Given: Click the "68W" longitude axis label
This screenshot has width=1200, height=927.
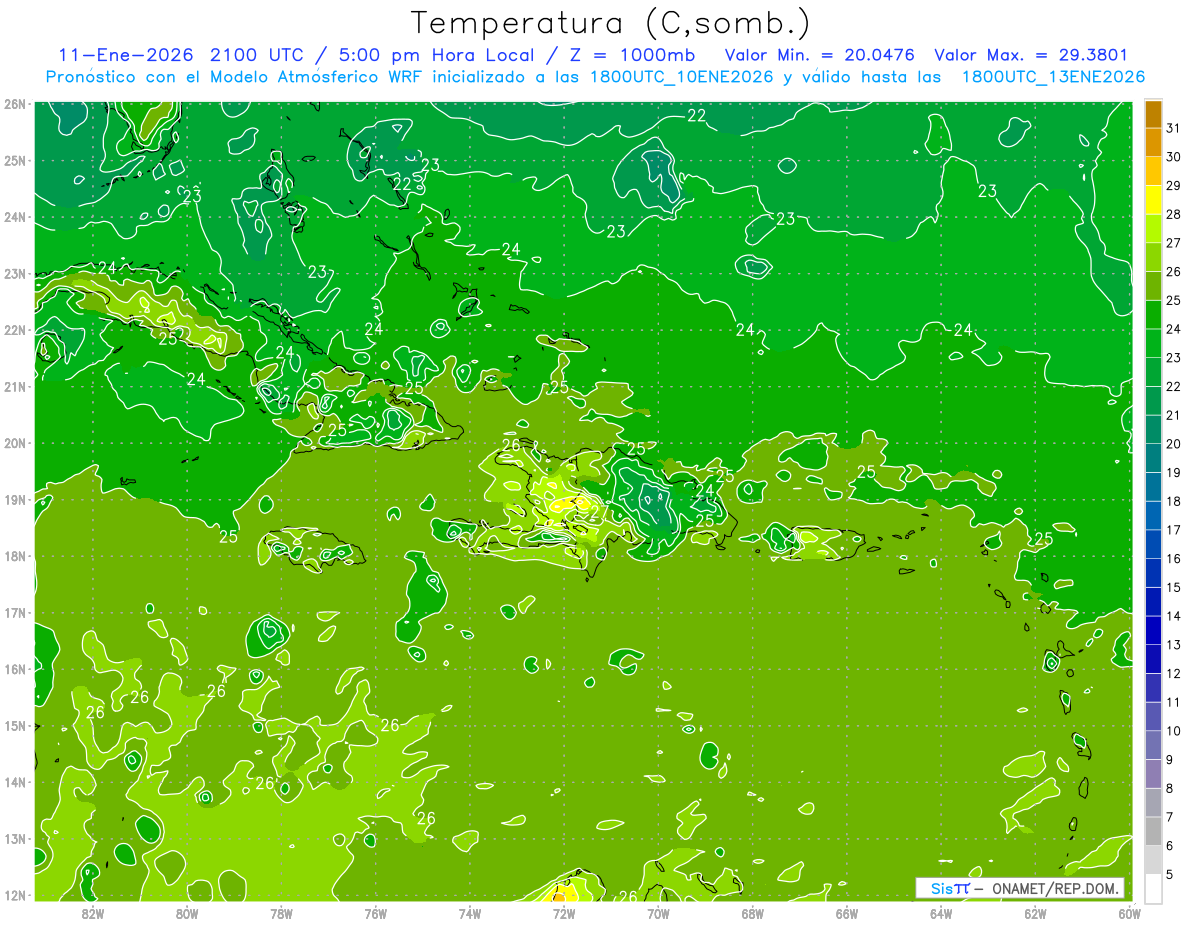Looking at the screenshot, I should tap(752, 912).
